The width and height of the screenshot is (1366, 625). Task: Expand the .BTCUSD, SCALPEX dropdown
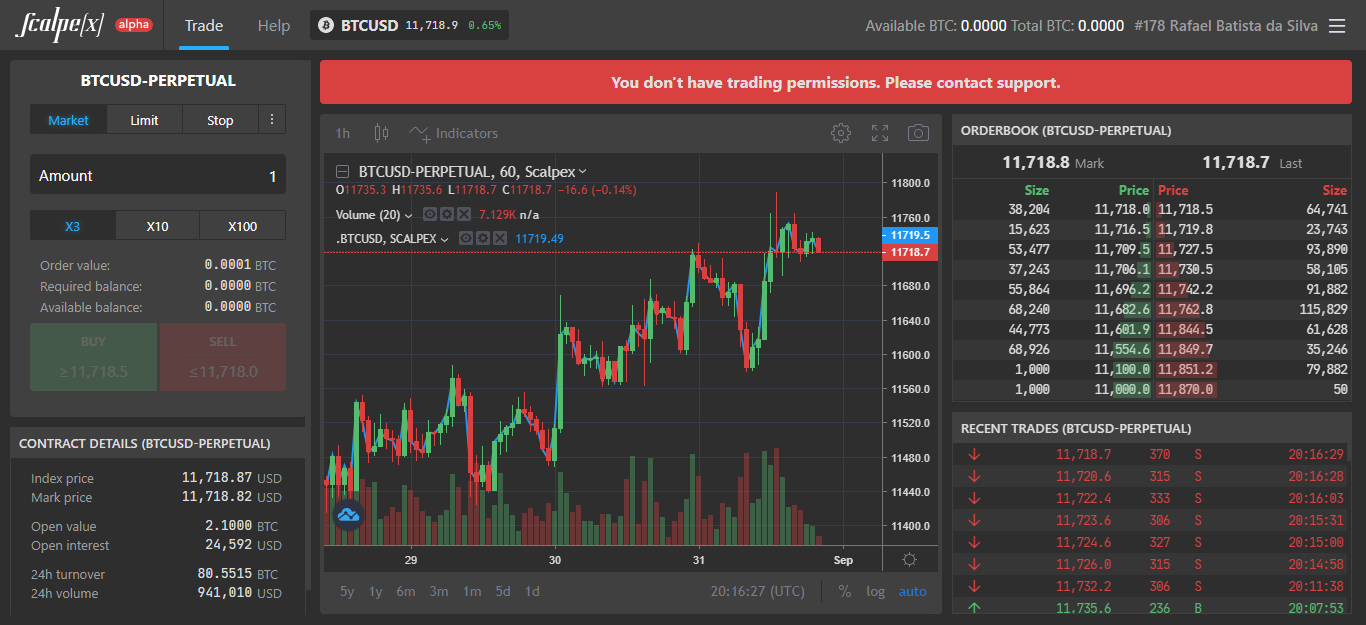click(x=445, y=239)
